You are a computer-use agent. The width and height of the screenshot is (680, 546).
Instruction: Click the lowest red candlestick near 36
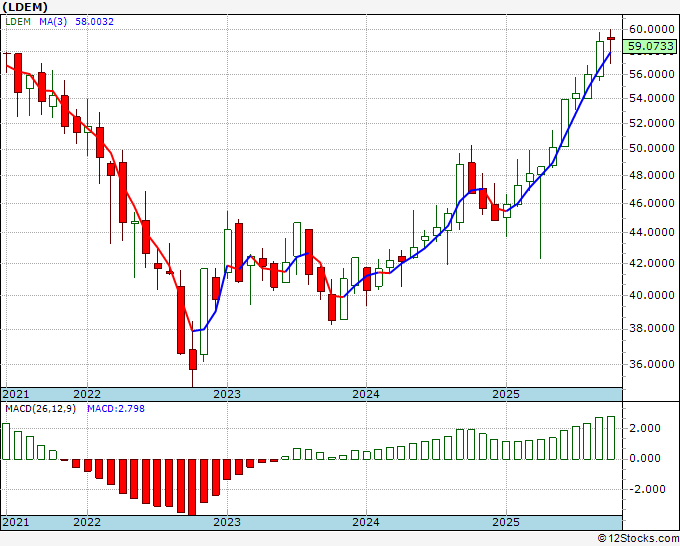tap(193, 359)
